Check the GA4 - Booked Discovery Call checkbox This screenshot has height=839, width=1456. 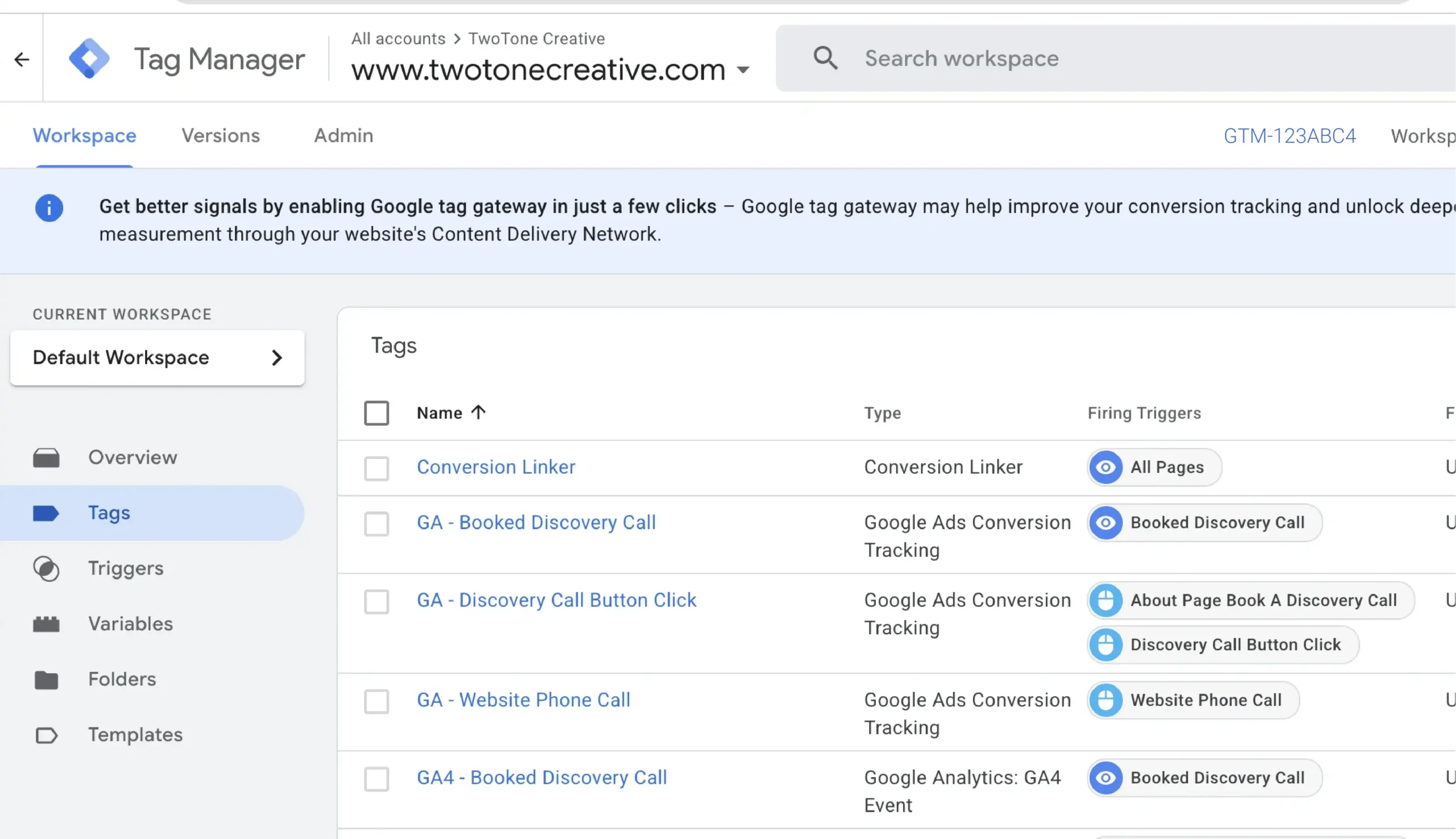377,779
